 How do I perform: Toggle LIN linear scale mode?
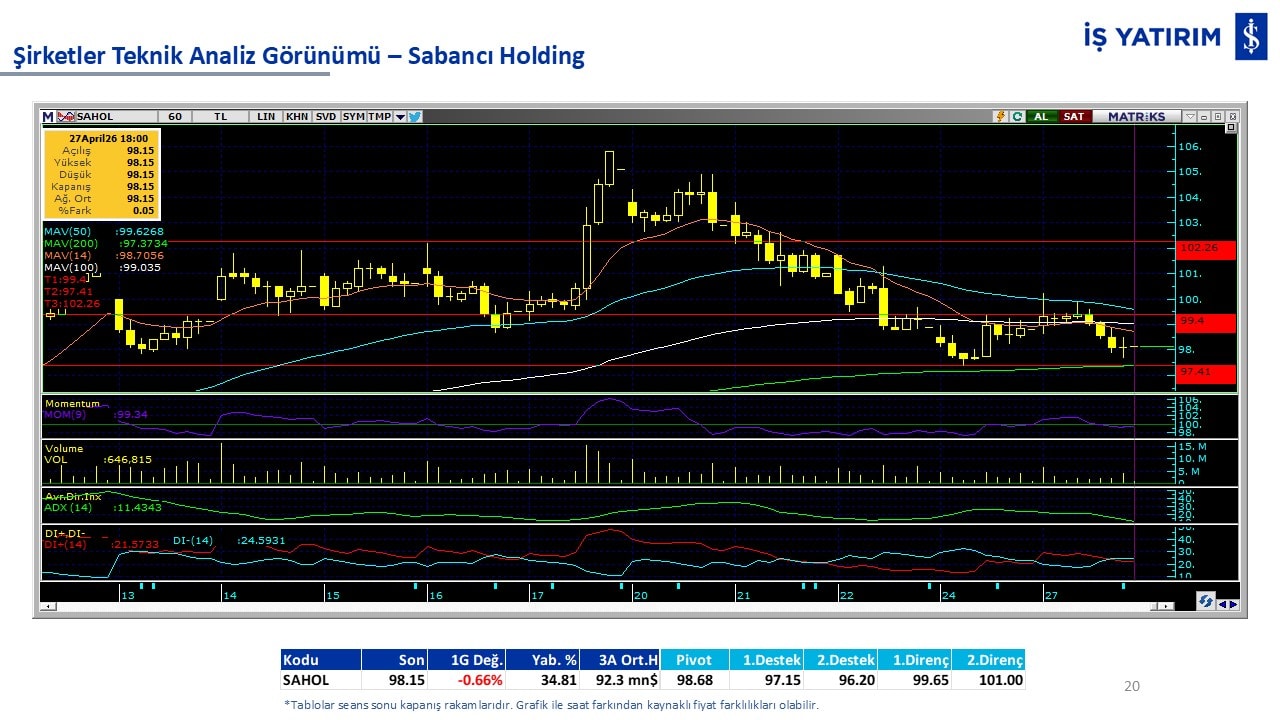click(266, 116)
